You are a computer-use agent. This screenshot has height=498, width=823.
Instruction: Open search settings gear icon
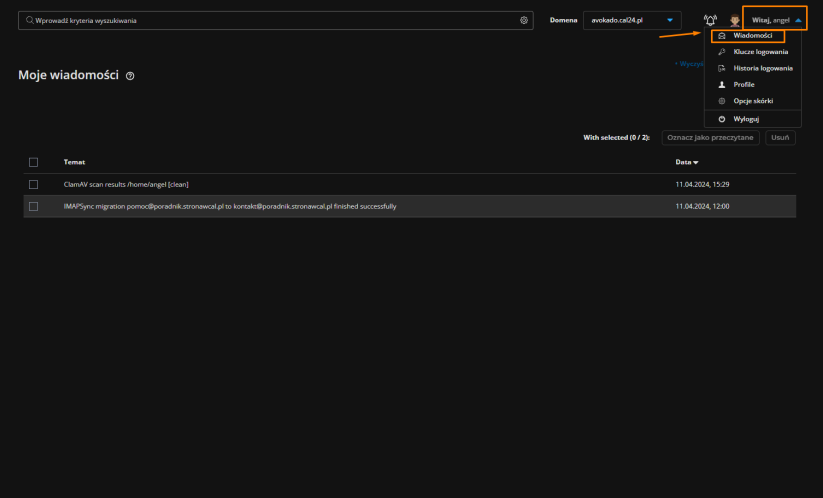pos(524,20)
